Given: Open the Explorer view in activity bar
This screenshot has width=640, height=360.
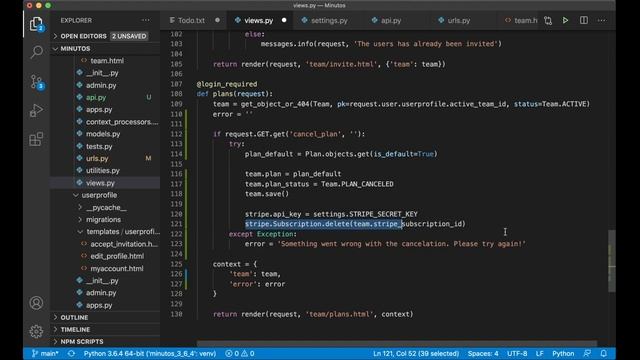Looking at the screenshot, I should (36, 24).
